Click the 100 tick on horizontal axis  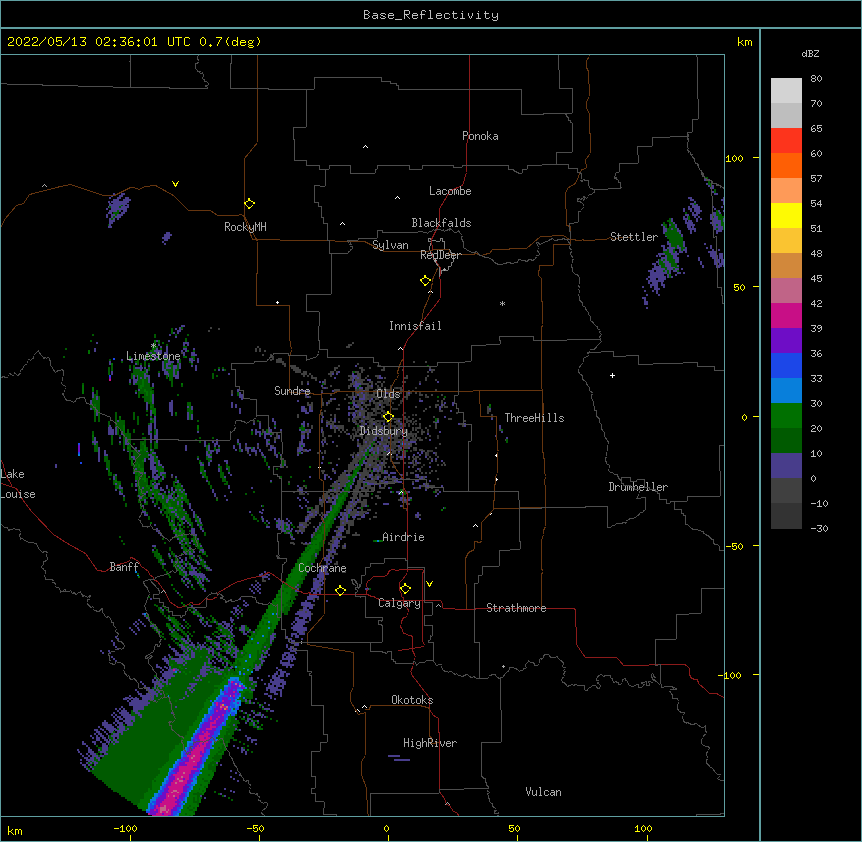pos(643,828)
